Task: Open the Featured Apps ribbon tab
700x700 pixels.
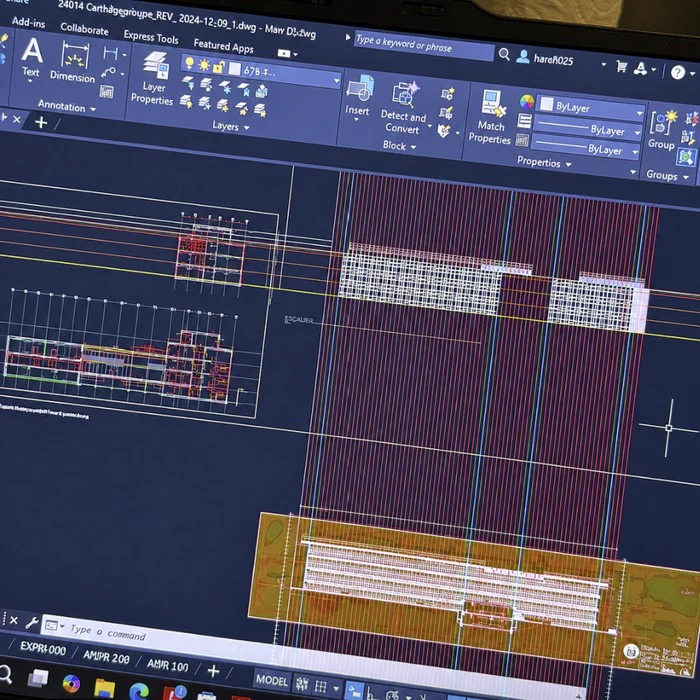Action: pos(223,46)
